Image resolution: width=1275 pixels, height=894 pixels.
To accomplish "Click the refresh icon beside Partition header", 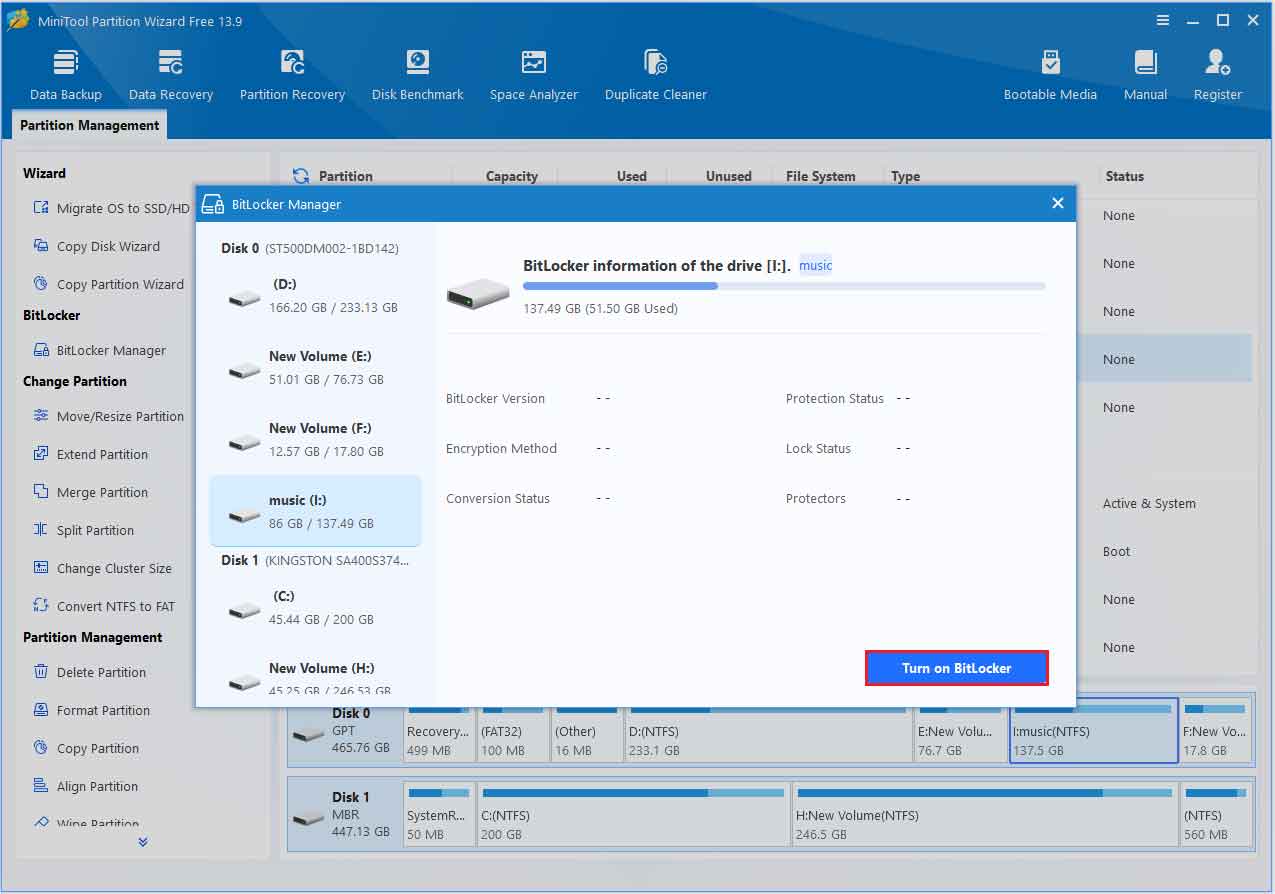I will click(300, 176).
